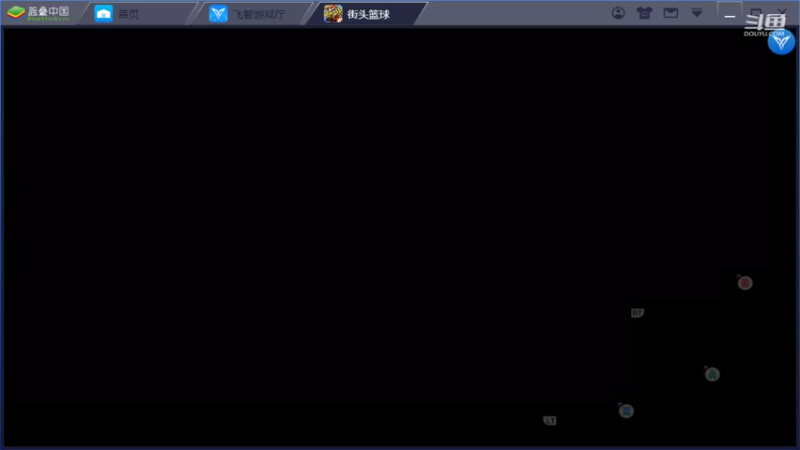Screen dimensions: 800x450
Task: Tap the green A gamepad key overlay
Action: point(712,374)
